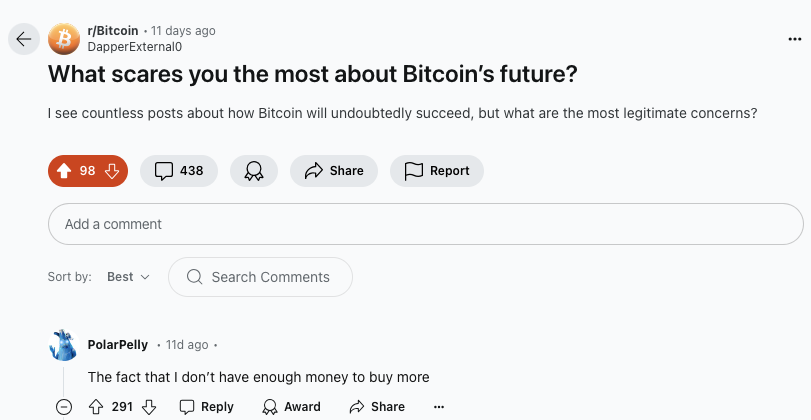Click the back arrow button

tap(24, 39)
